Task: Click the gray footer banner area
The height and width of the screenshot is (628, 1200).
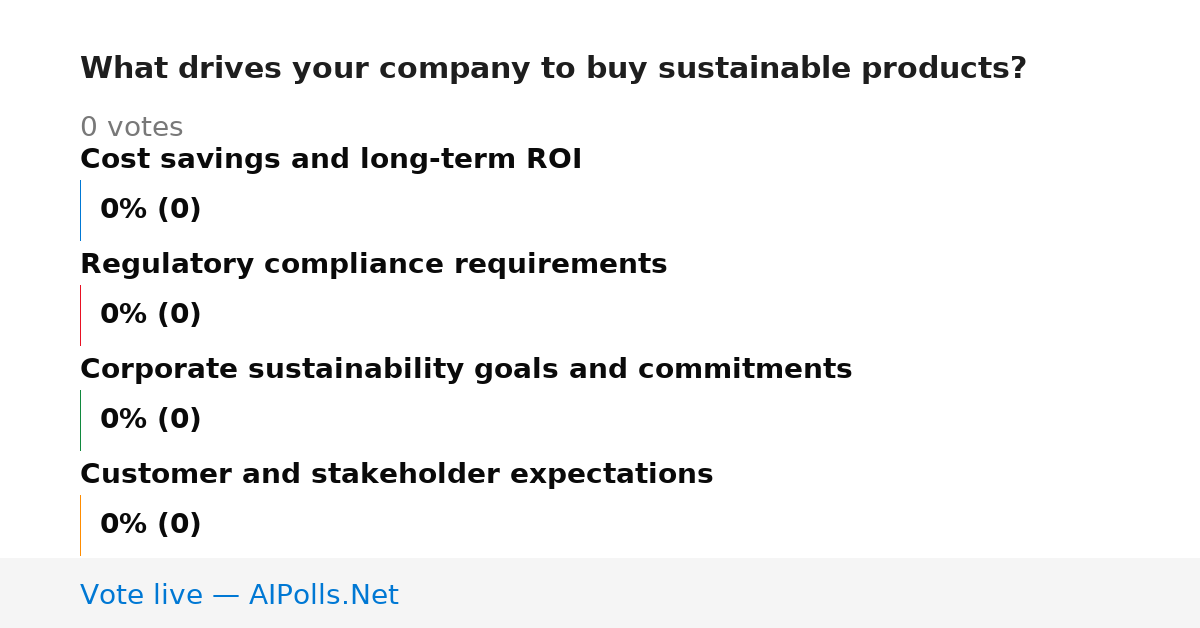Action: point(600,593)
